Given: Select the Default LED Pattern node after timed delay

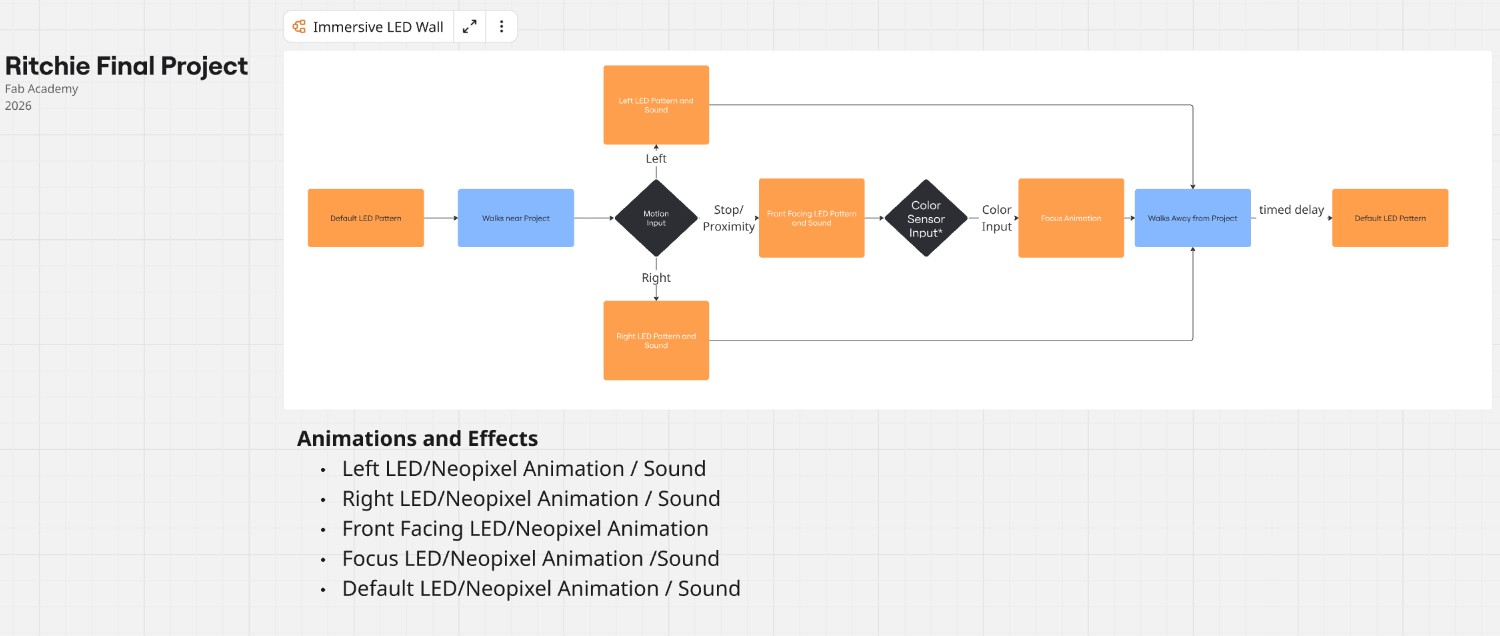Looking at the screenshot, I should tap(1390, 218).
